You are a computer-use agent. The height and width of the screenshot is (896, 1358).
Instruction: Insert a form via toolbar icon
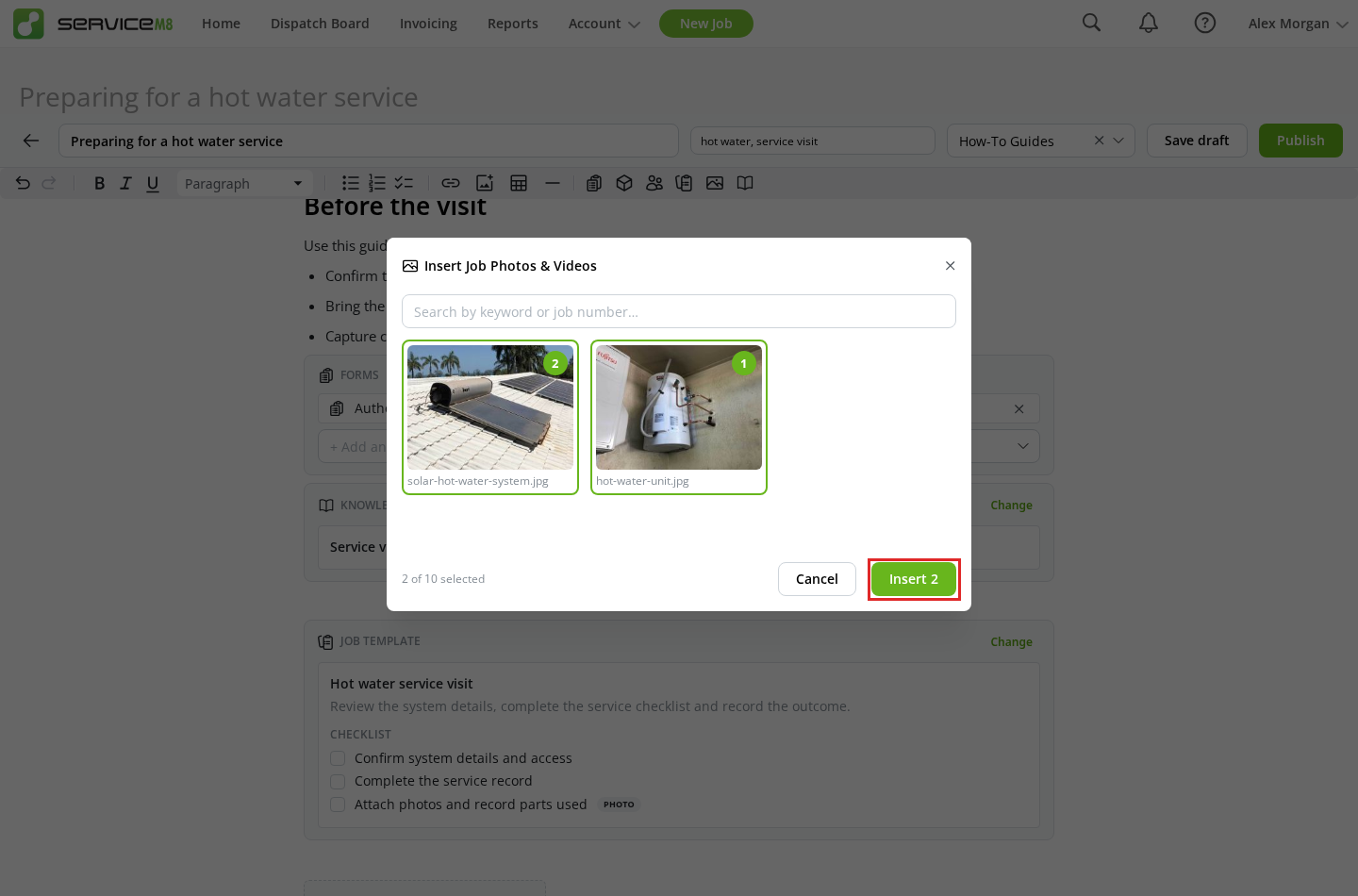594,183
